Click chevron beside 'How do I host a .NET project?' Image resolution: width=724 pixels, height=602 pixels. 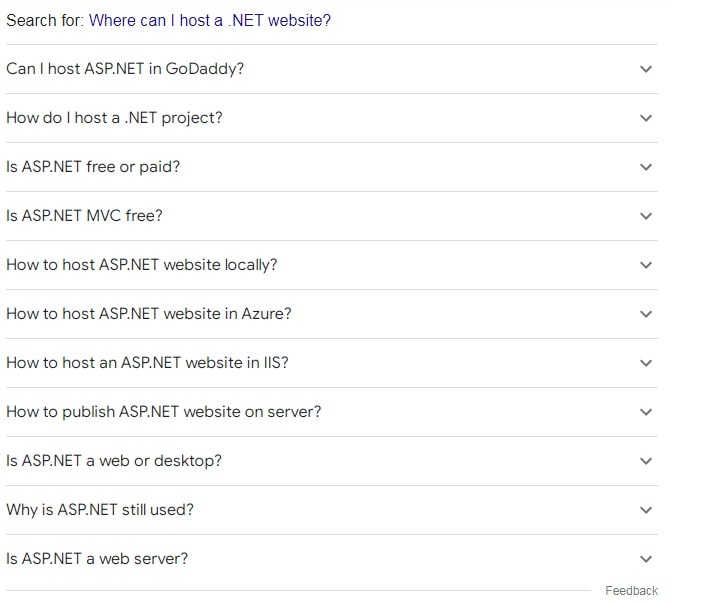coord(645,118)
